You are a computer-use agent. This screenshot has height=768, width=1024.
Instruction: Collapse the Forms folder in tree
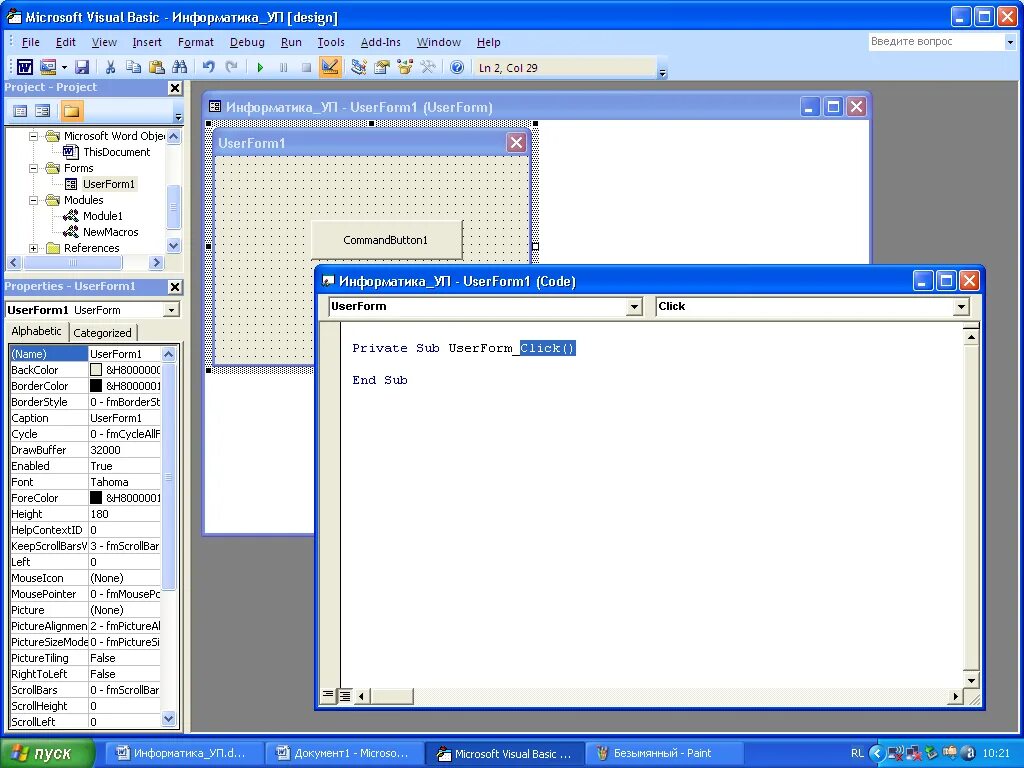pos(33,168)
